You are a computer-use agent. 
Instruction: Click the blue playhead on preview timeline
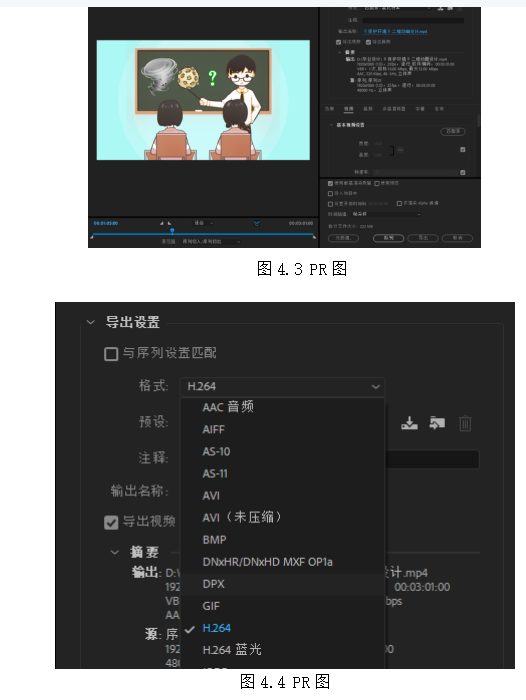pyautogui.click(x=172, y=231)
